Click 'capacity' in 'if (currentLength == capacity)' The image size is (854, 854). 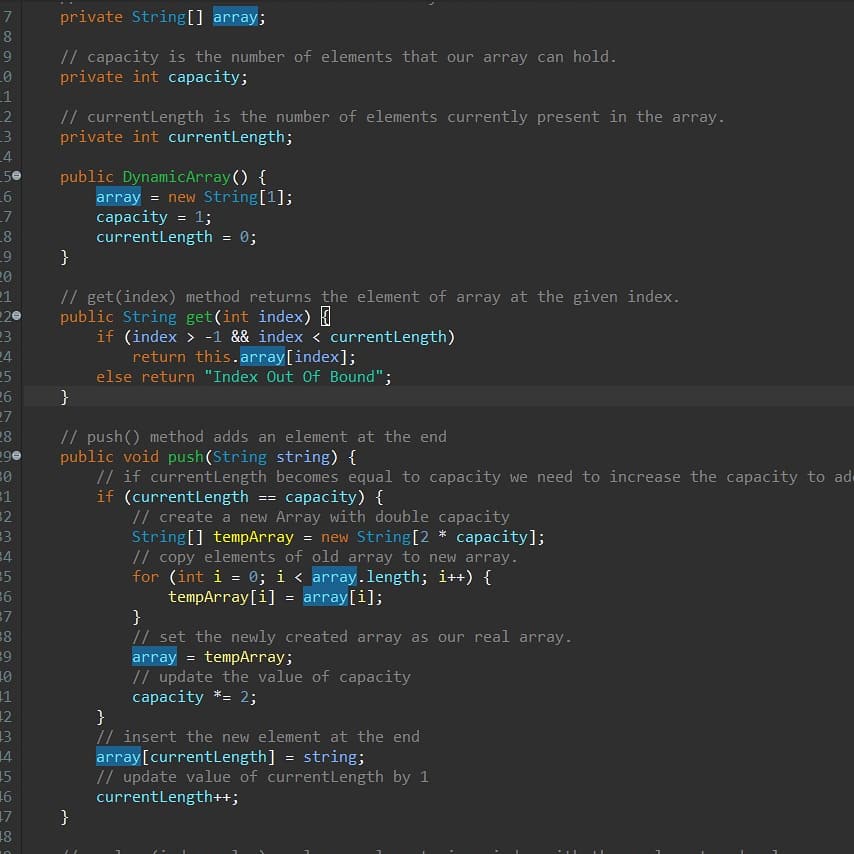(x=321, y=497)
